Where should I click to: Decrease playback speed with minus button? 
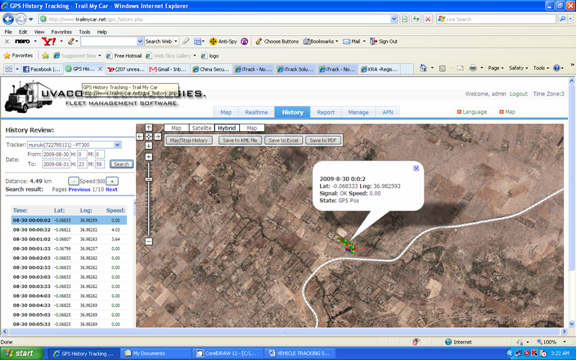[x=73, y=181]
